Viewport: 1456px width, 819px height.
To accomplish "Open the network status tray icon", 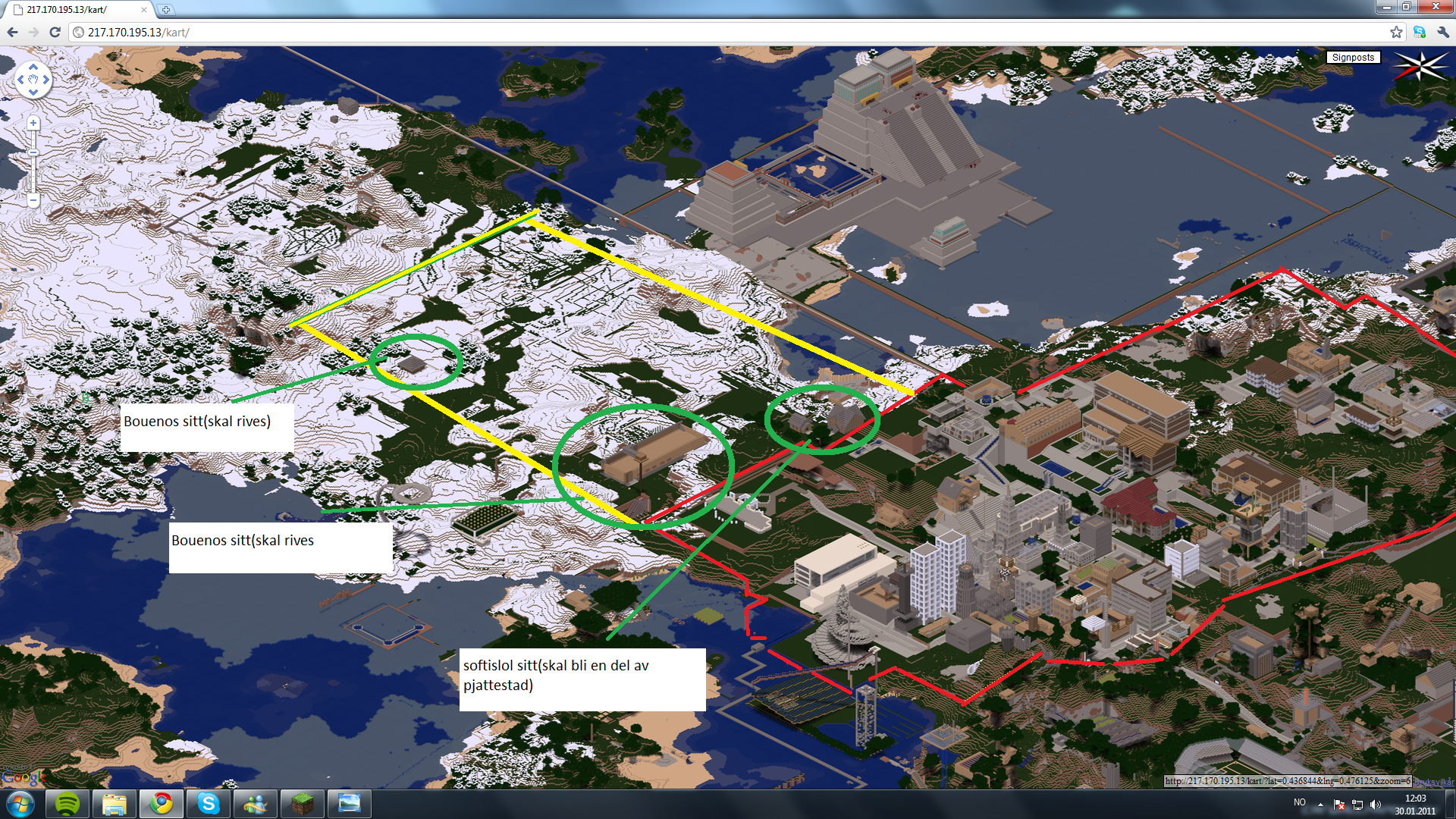I will pyautogui.click(x=1357, y=804).
